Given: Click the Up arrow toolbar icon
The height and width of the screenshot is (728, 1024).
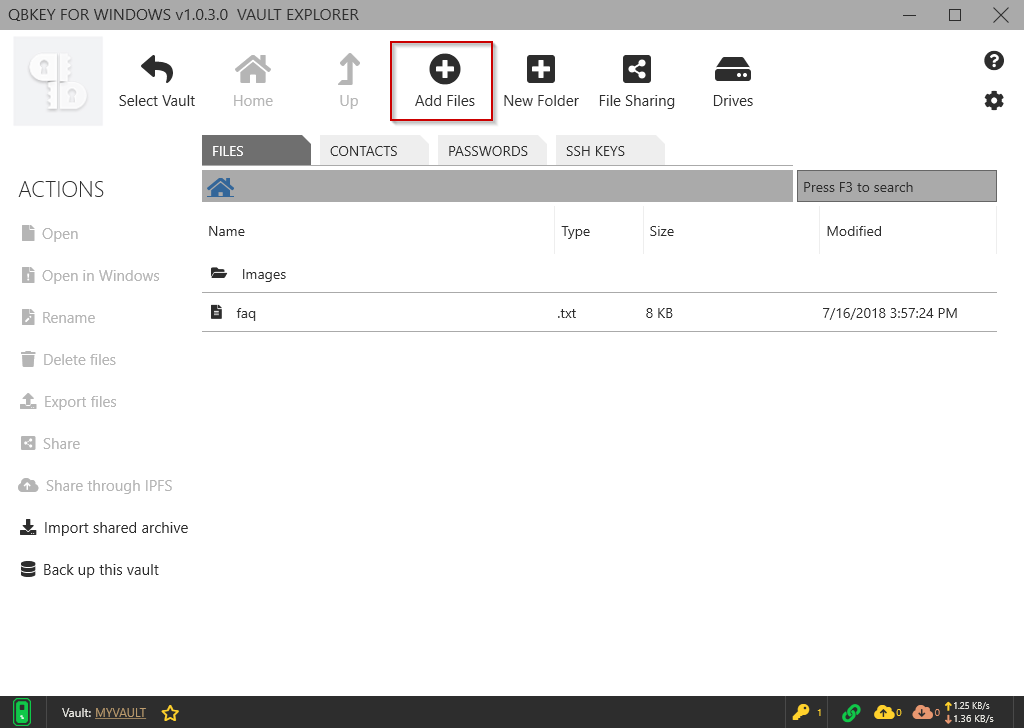Looking at the screenshot, I should tap(349, 69).
